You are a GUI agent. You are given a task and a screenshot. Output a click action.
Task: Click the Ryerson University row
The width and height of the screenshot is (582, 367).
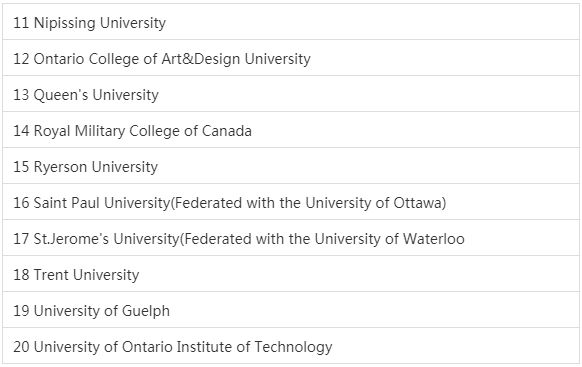tap(291, 166)
